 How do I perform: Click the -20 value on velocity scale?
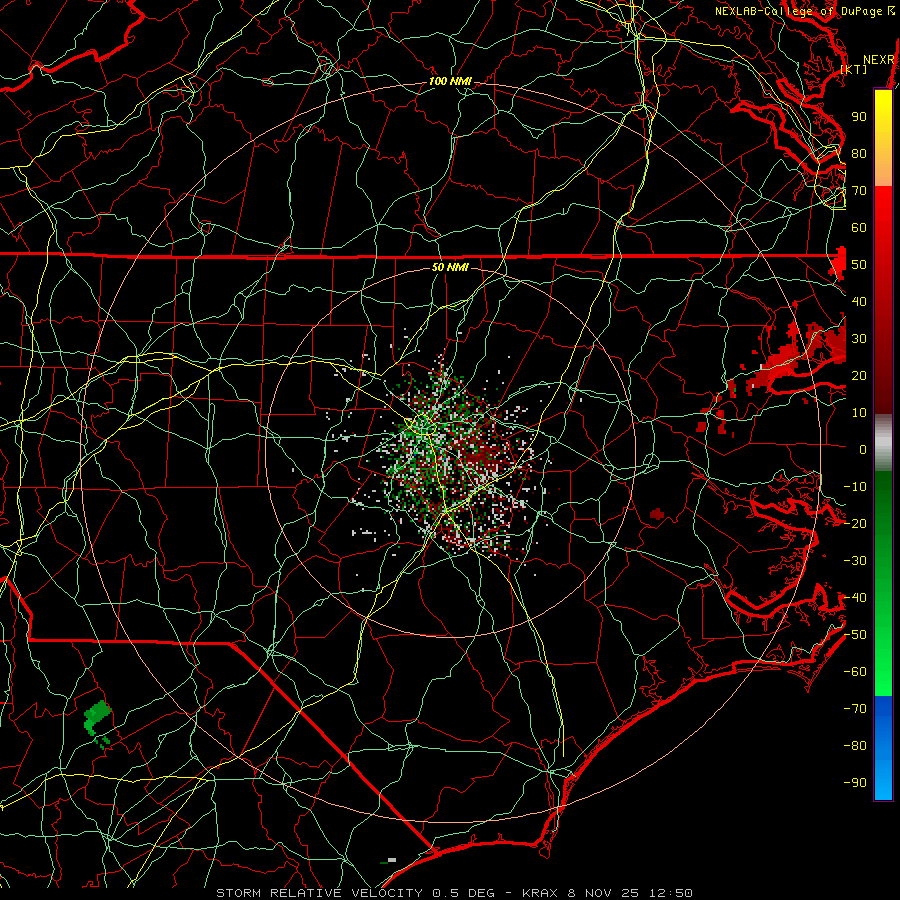(x=855, y=523)
